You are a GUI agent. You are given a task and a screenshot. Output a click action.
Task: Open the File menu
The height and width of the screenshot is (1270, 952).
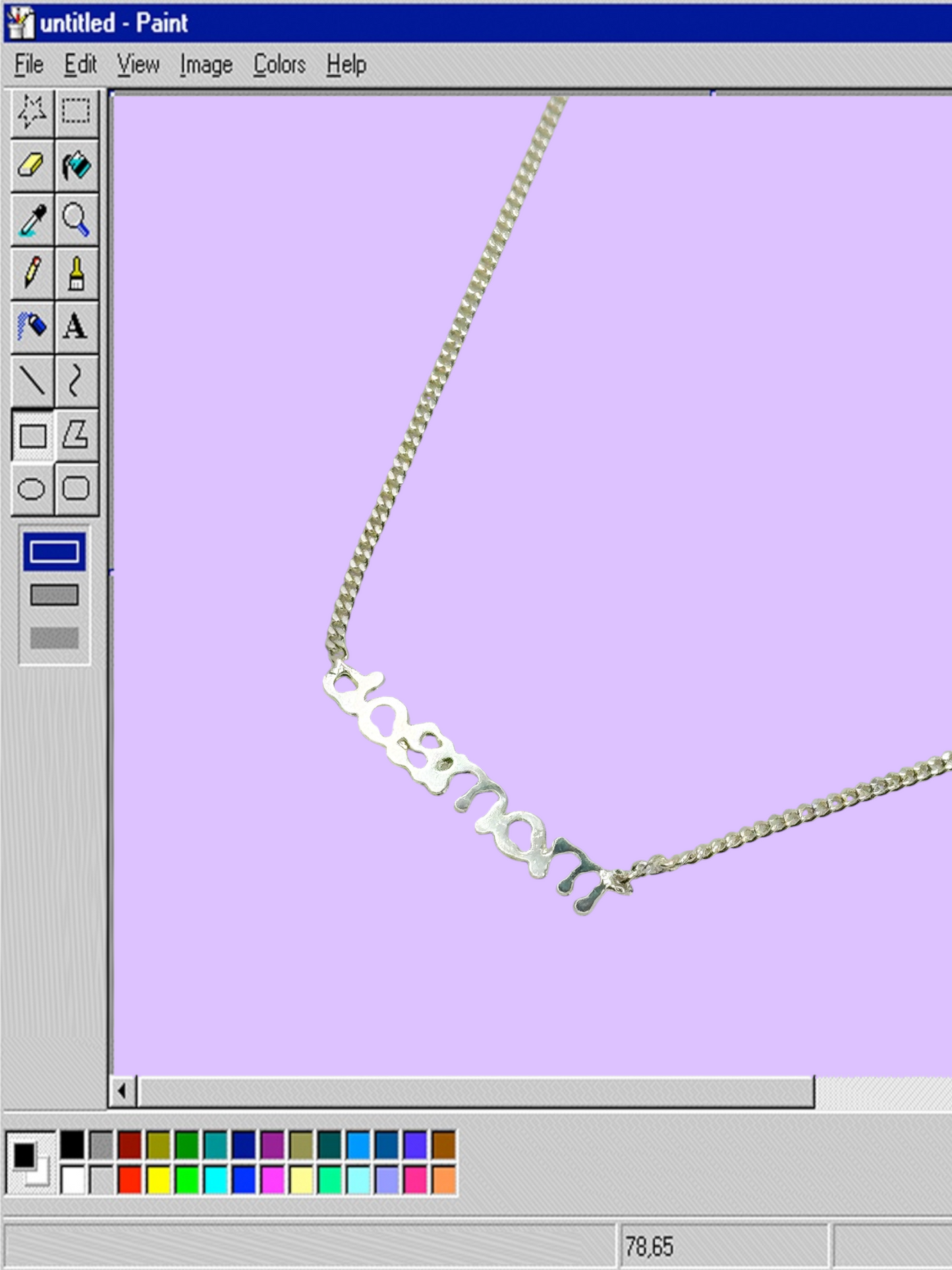[x=29, y=65]
